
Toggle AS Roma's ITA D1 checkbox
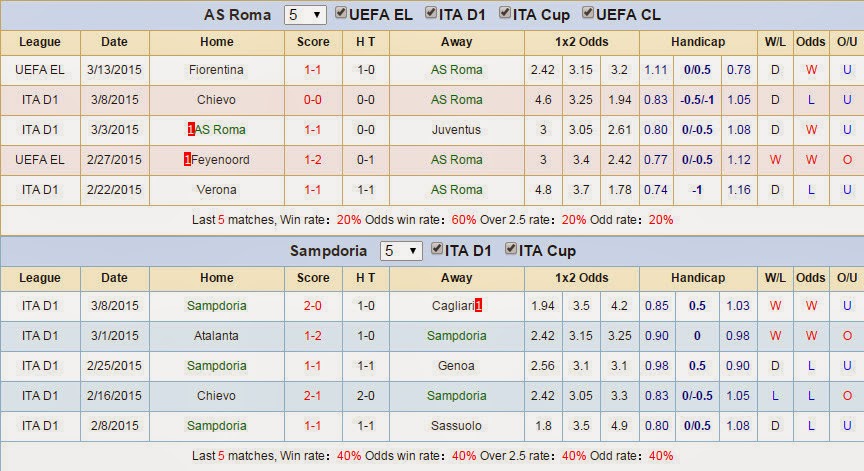tap(431, 13)
